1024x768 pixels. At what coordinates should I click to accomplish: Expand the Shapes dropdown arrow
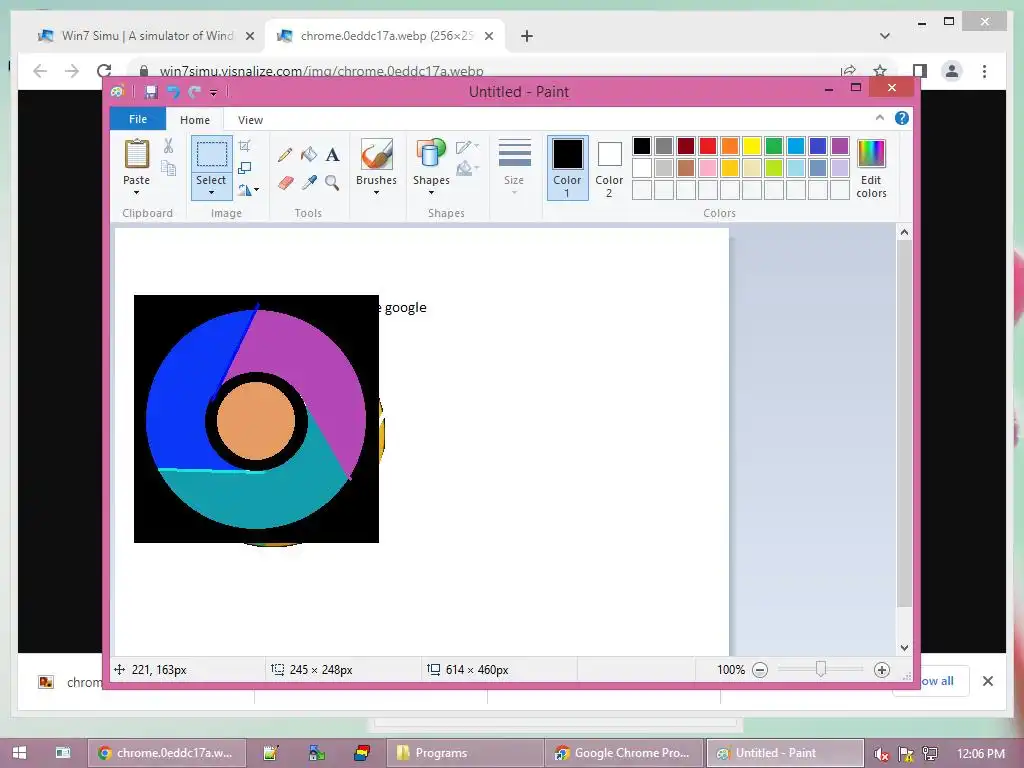pos(431,193)
